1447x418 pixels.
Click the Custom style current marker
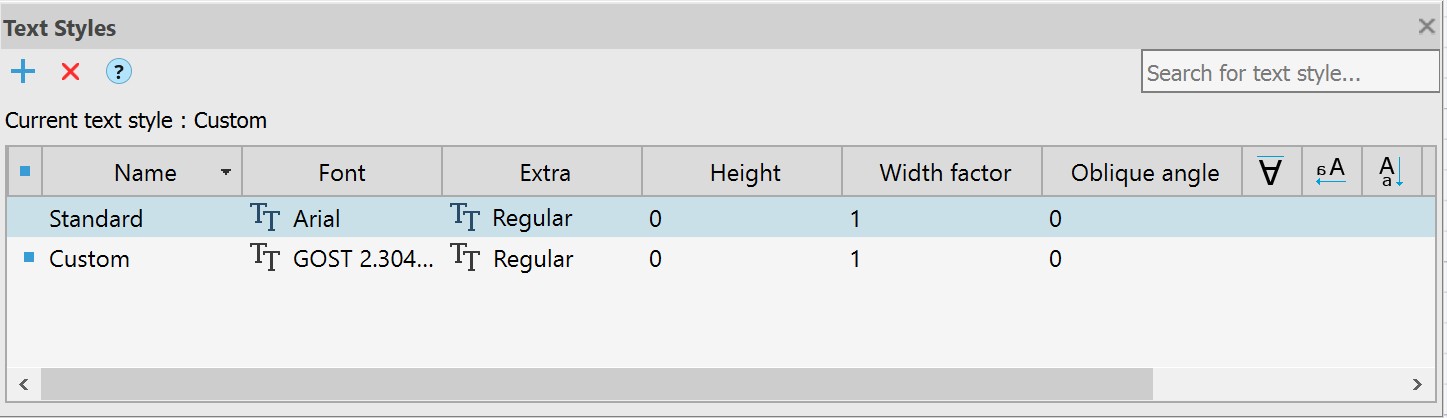[27, 259]
